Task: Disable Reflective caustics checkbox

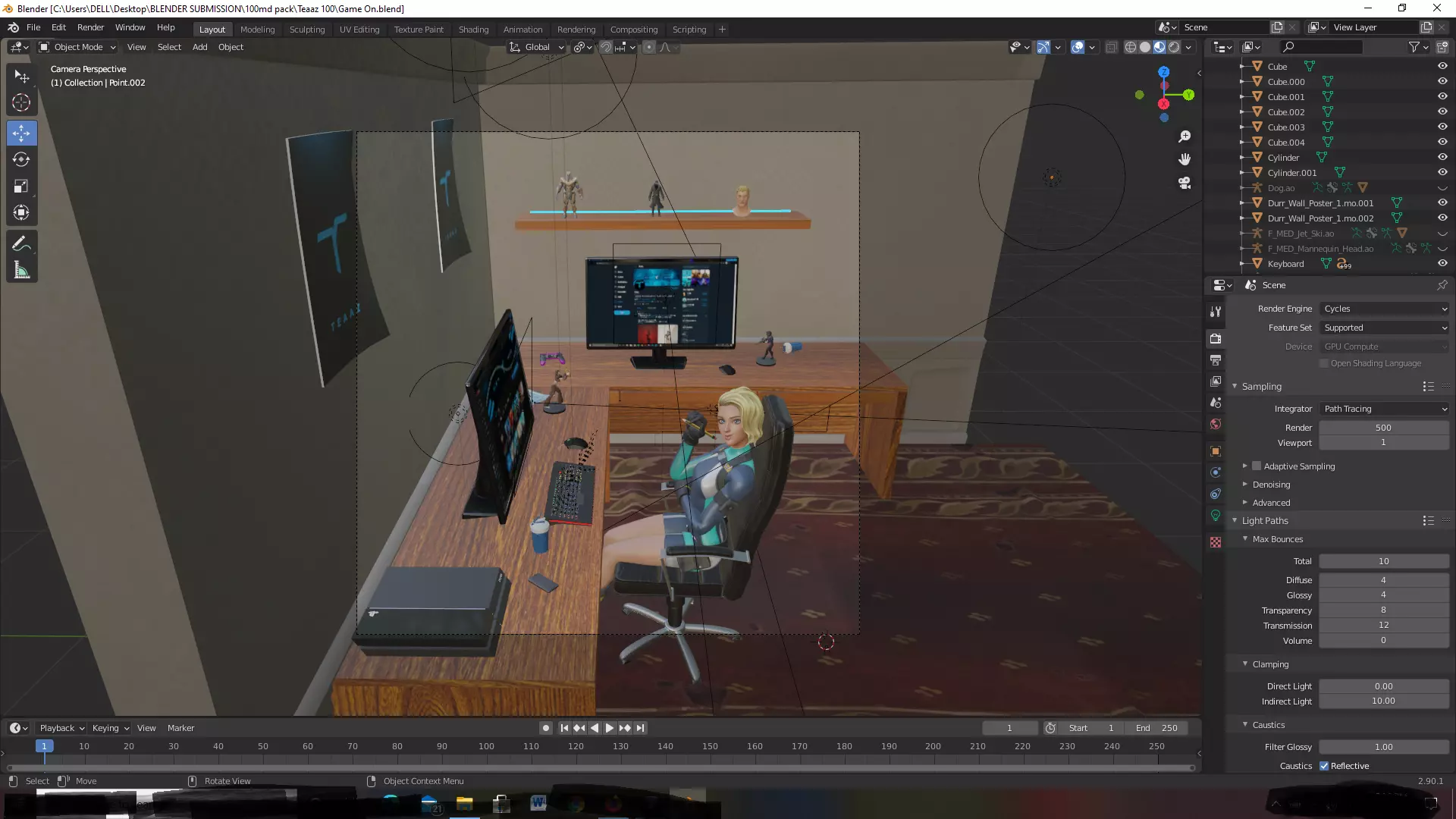Action: coord(1324,766)
